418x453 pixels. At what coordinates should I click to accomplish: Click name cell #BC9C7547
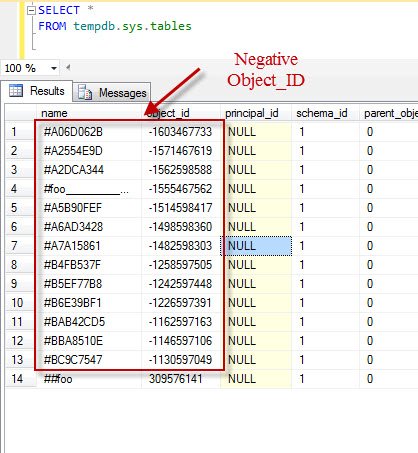pyautogui.click(x=89, y=360)
